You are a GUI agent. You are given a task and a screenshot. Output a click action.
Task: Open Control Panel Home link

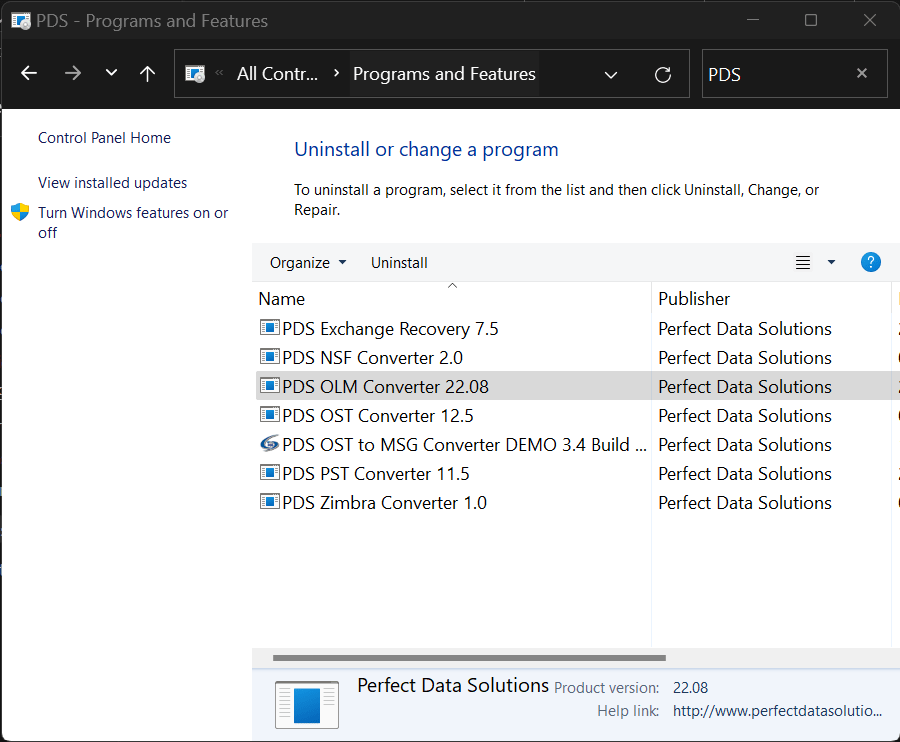pyautogui.click(x=104, y=138)
